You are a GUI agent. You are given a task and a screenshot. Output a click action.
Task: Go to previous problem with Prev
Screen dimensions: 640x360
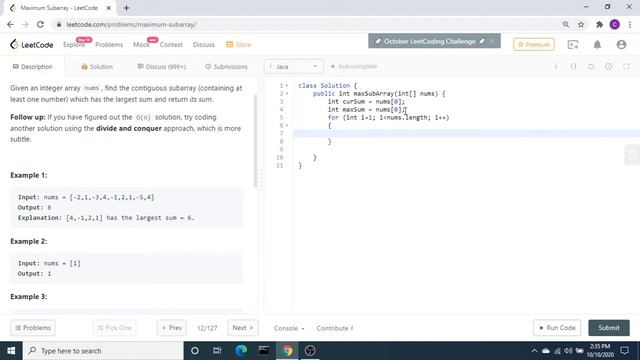click(172, 328)
